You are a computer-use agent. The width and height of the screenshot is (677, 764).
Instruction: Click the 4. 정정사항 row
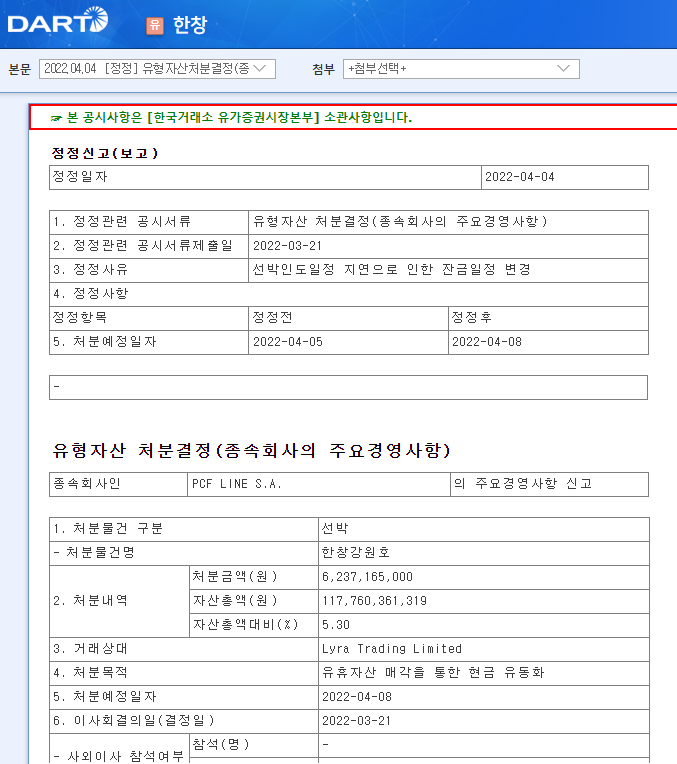coord(348,294)
